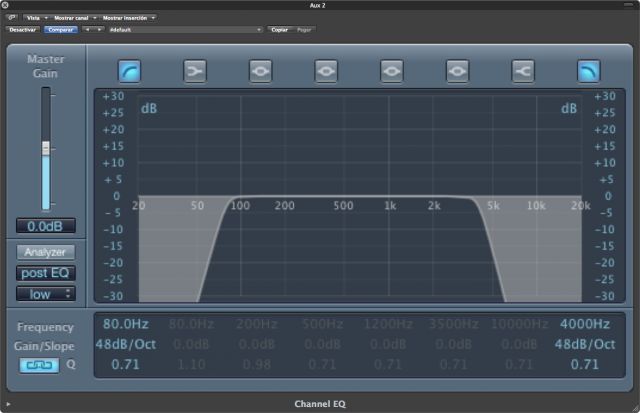
Task: Open the preset '#default' dropdown
Action: click(185, 30)
